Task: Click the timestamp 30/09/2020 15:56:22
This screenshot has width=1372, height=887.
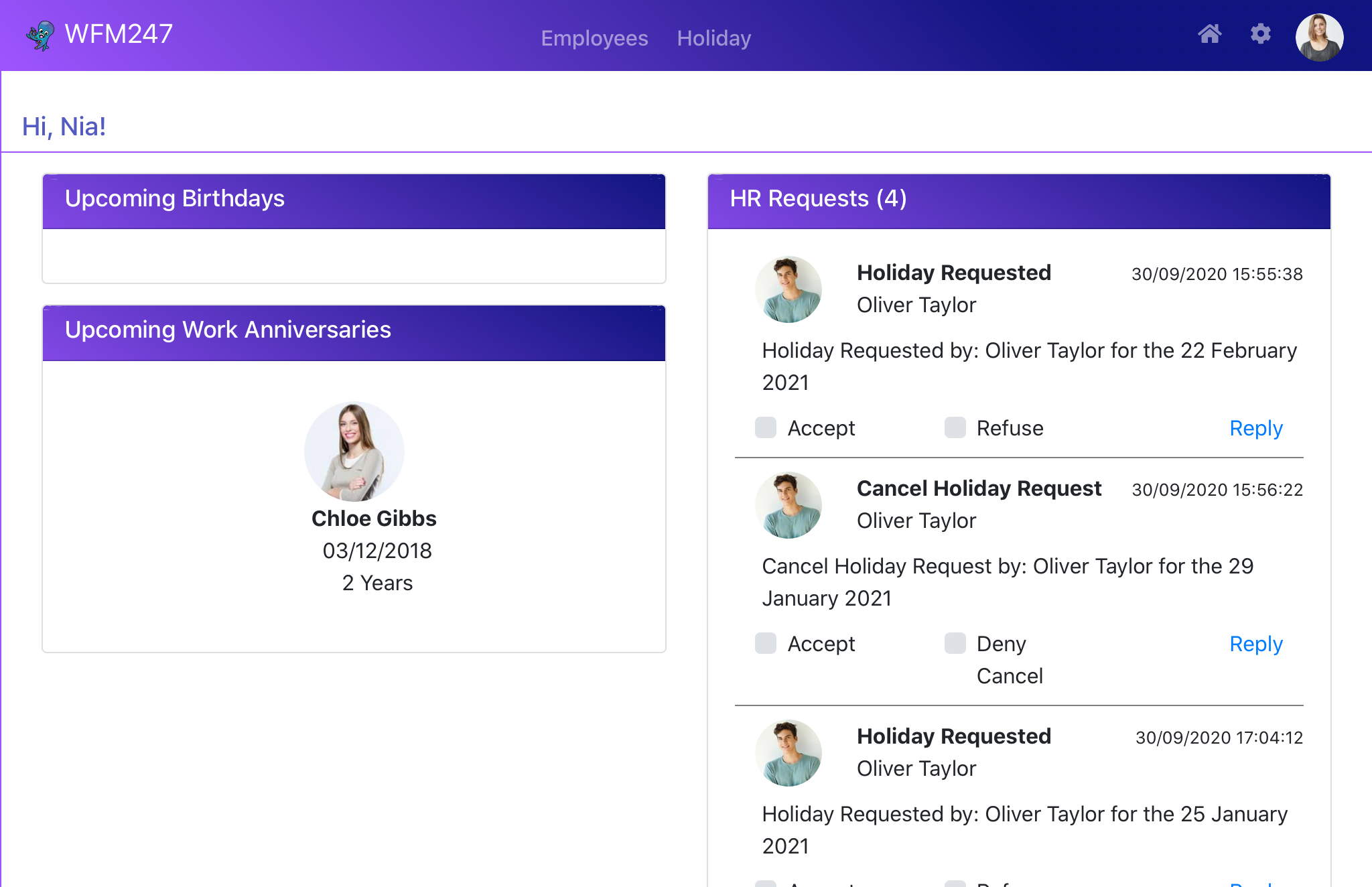Action: [x=1217, y=490]
